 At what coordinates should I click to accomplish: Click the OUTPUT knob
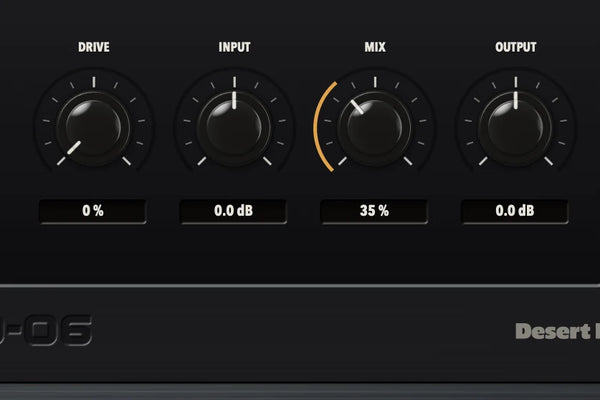point(515,128)
